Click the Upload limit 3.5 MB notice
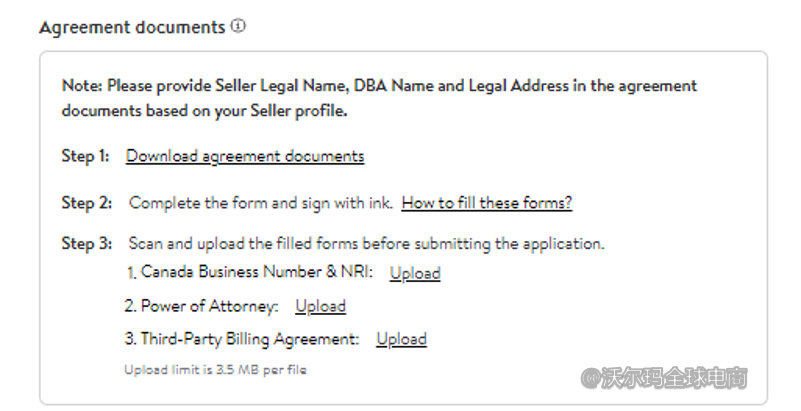Screen dimensions: 801x411 coord(215,370)
